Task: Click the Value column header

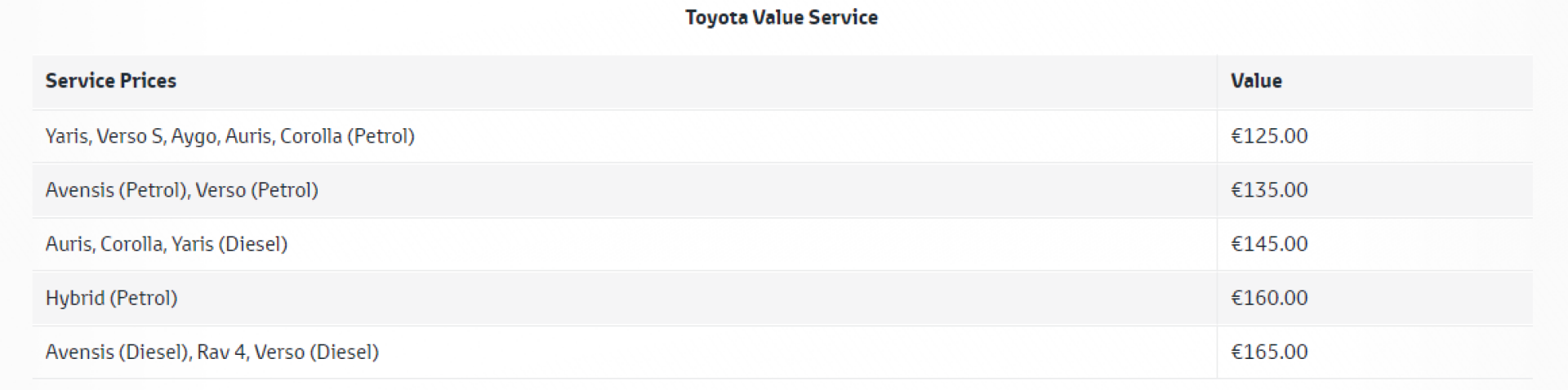Action: (1256, 81)
